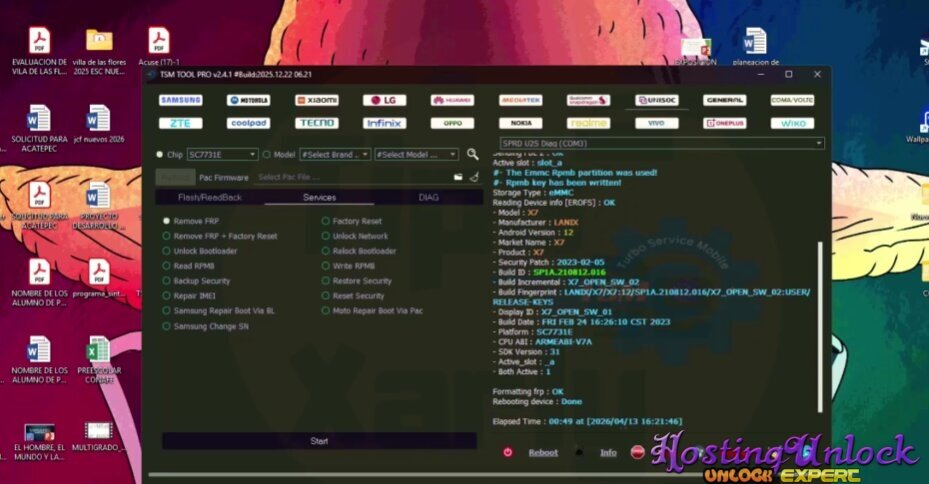
Task: Select the Motorola brand logo
Action: coord(248,100)
